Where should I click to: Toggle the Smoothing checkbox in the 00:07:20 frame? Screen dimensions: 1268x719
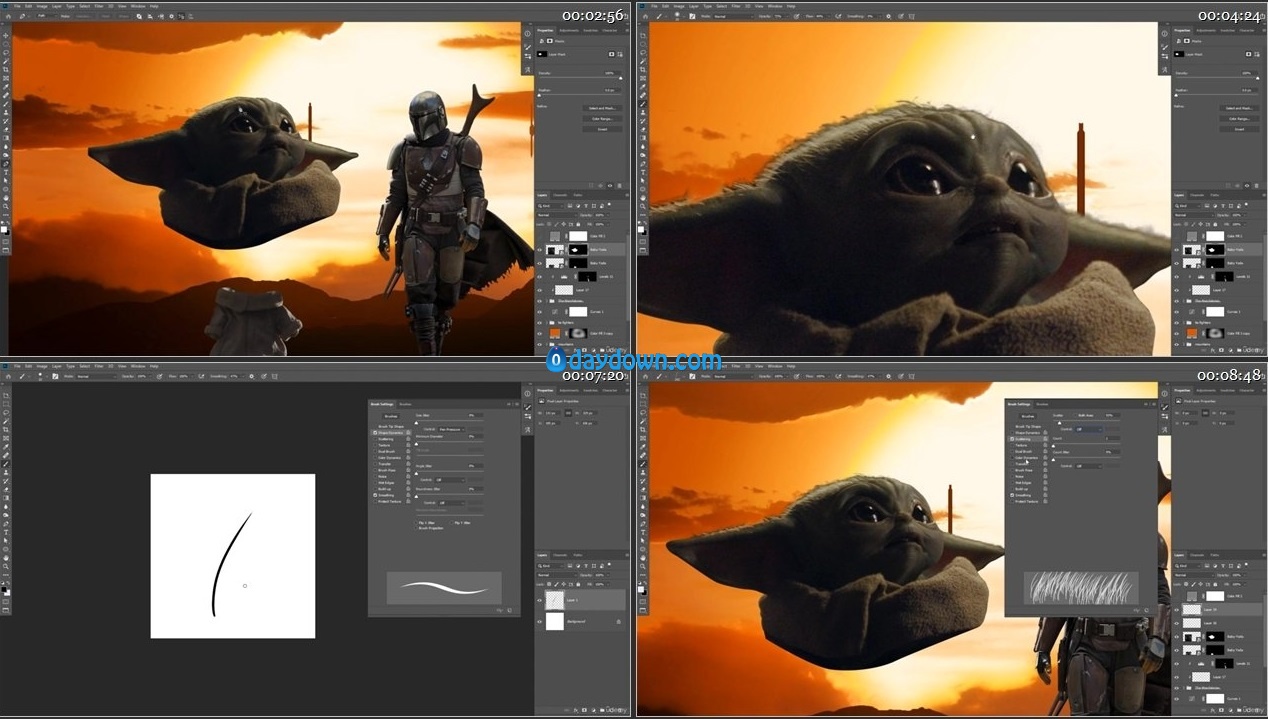click(x=375, y=495)
